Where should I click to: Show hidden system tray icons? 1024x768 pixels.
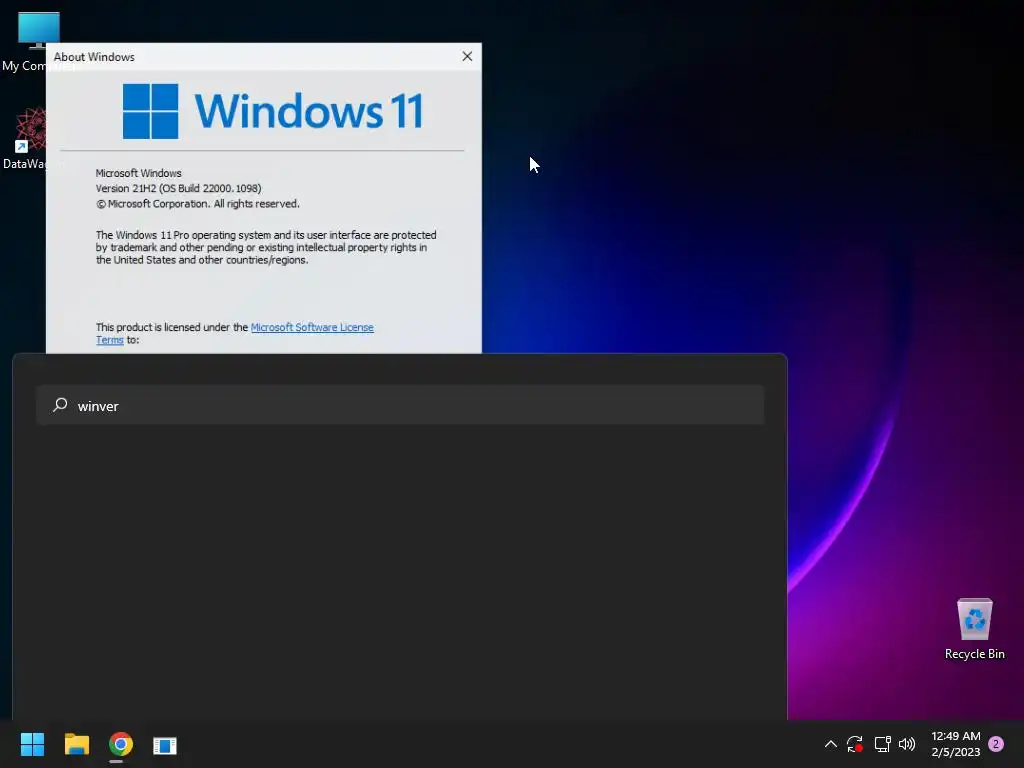[x=831, y=744]
